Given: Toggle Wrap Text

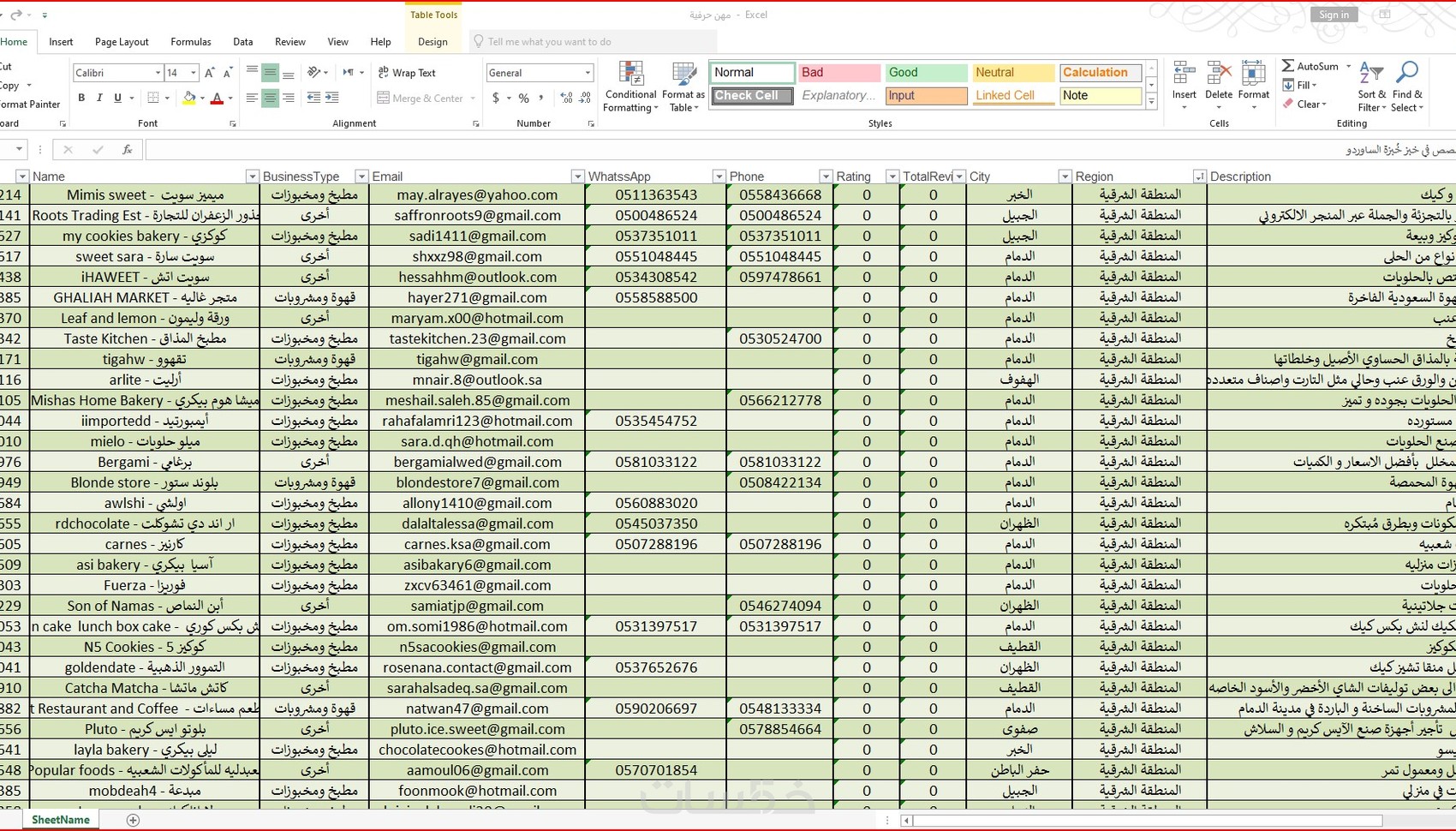Looking at the screenshot, I should 407,73.
